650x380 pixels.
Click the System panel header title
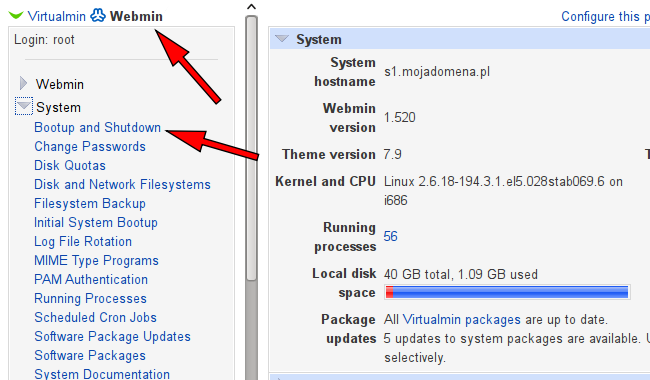[319, 39]
